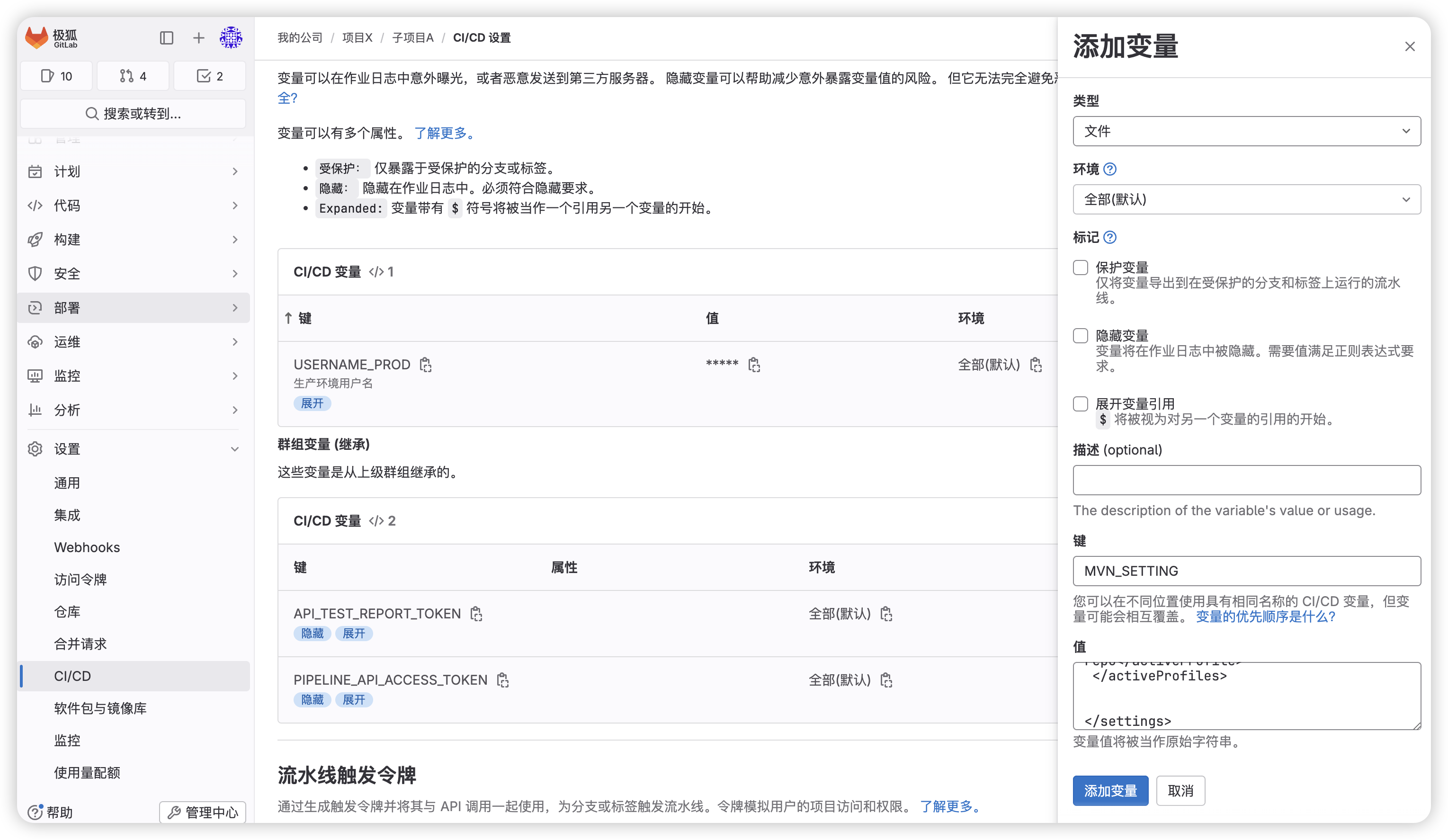Open the to-do list showing count 2
The width and height of the screenshot is (1448, 840).
pyautogui.click(x=210, y=75)
